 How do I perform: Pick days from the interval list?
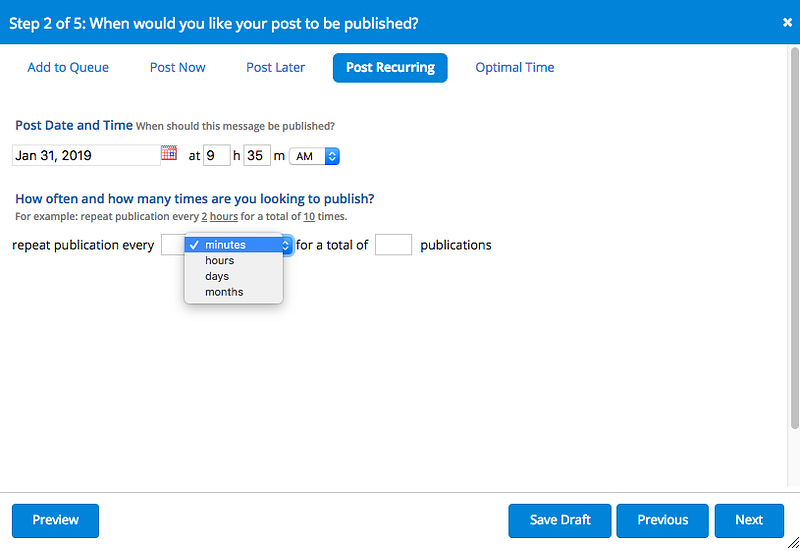pyautogui.click(x=217, y=276)
